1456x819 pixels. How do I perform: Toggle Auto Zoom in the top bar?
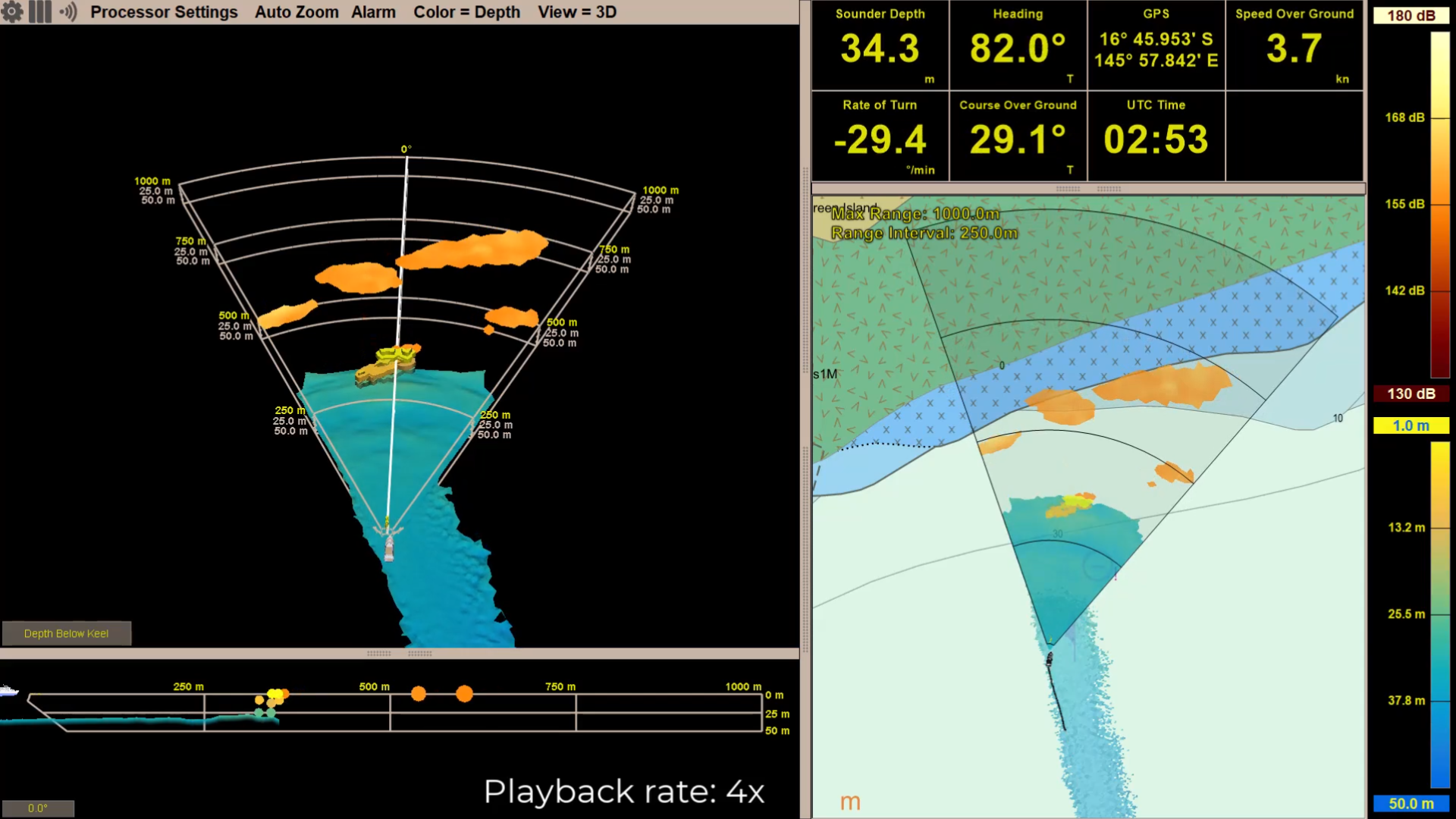tap(297, 12)
